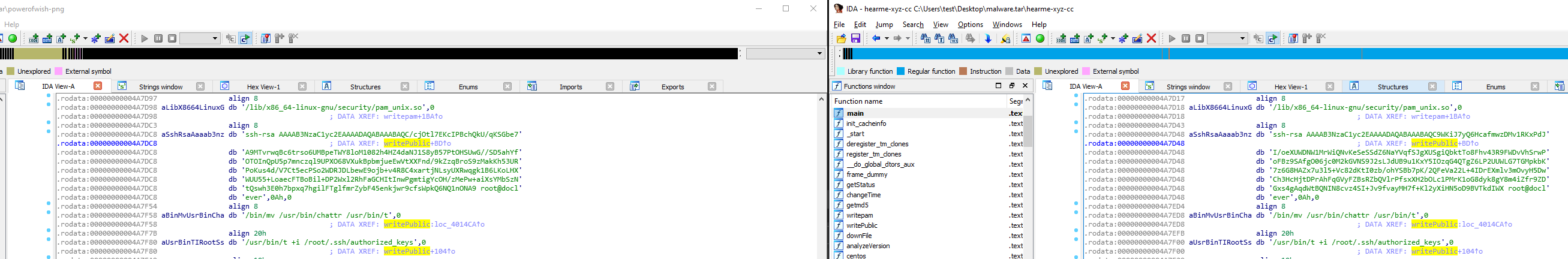The height and width of the screenshot is (259, 1568).
Task: Click the Function name column header
Action: coord(919,101)
